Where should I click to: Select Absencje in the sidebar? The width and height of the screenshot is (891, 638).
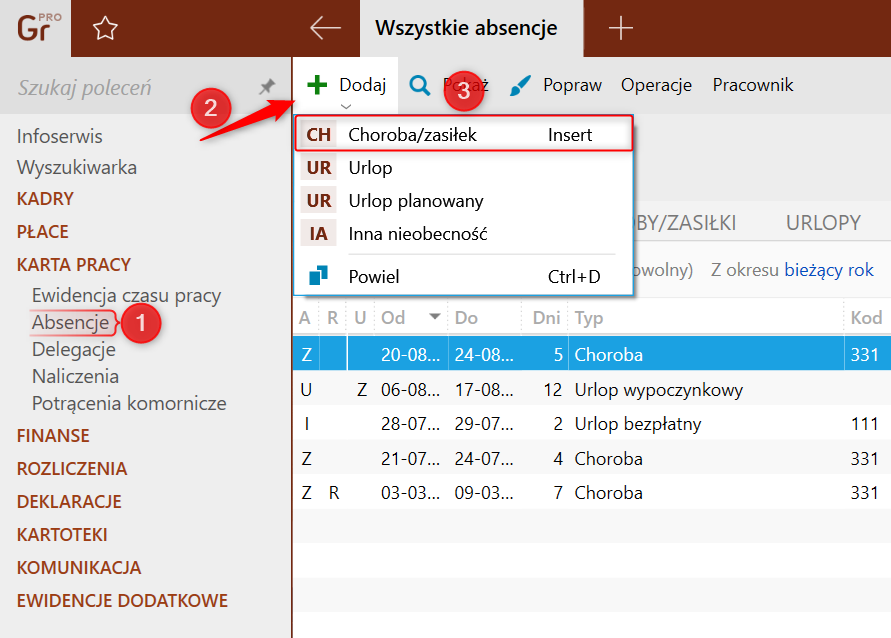70,322
